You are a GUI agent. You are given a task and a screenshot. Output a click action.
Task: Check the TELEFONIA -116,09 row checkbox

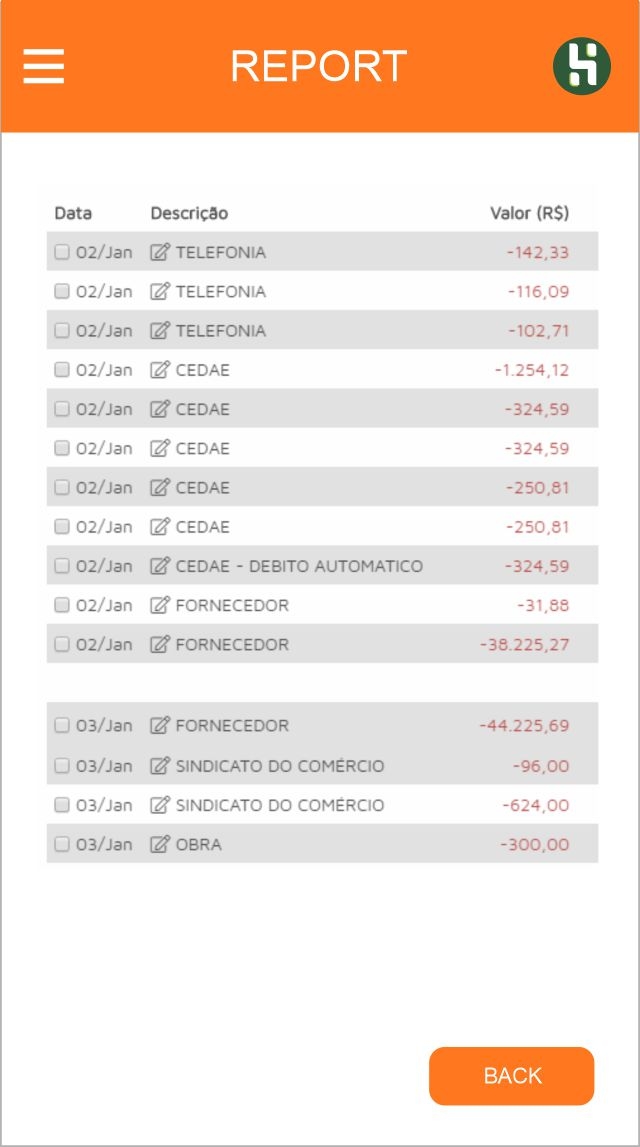pyautogui.click(x=62, y=291)
